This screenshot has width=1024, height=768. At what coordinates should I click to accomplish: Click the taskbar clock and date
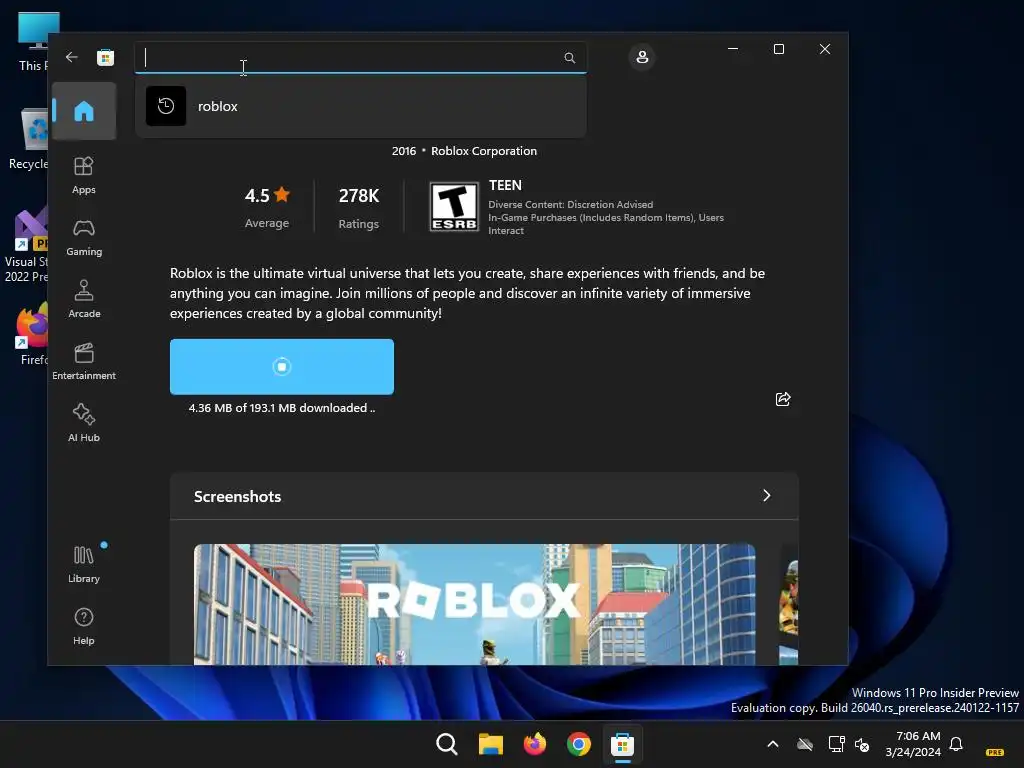point(913,744)
